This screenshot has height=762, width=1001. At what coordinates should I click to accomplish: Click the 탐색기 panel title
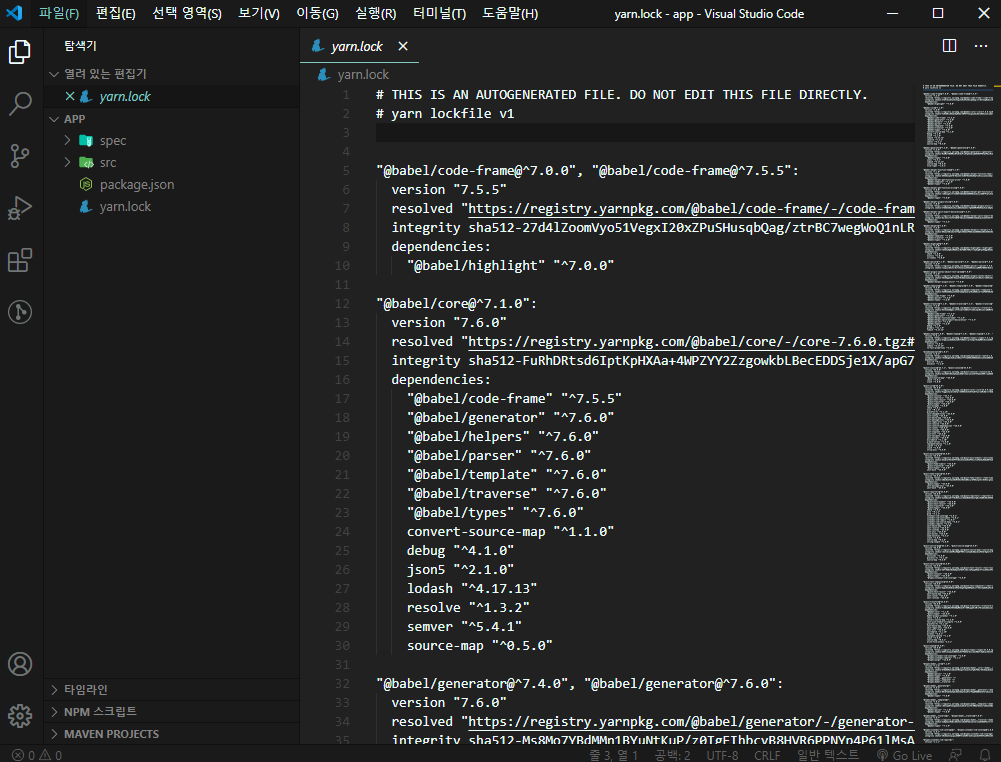80,46
